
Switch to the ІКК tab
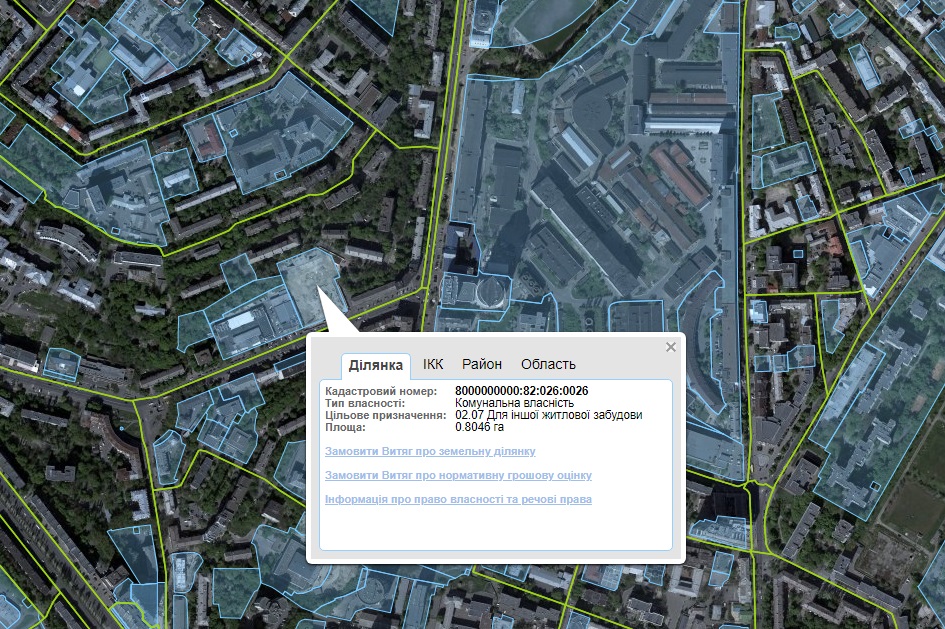[433, 364]
